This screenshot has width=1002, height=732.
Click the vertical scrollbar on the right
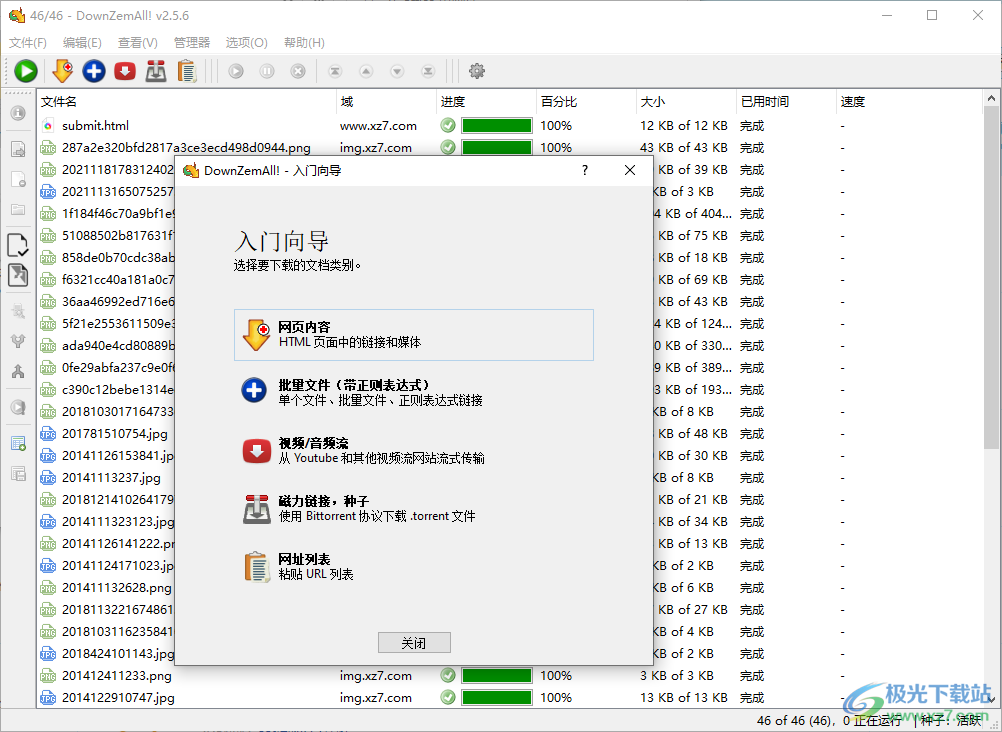pos(993,300)
